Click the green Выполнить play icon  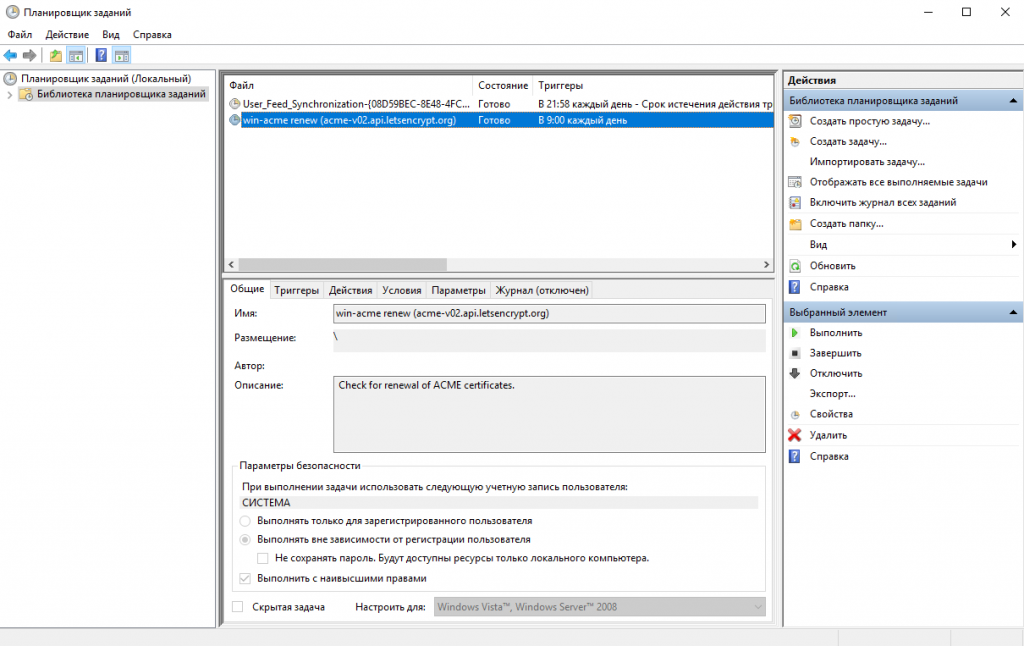coord(795,332)
